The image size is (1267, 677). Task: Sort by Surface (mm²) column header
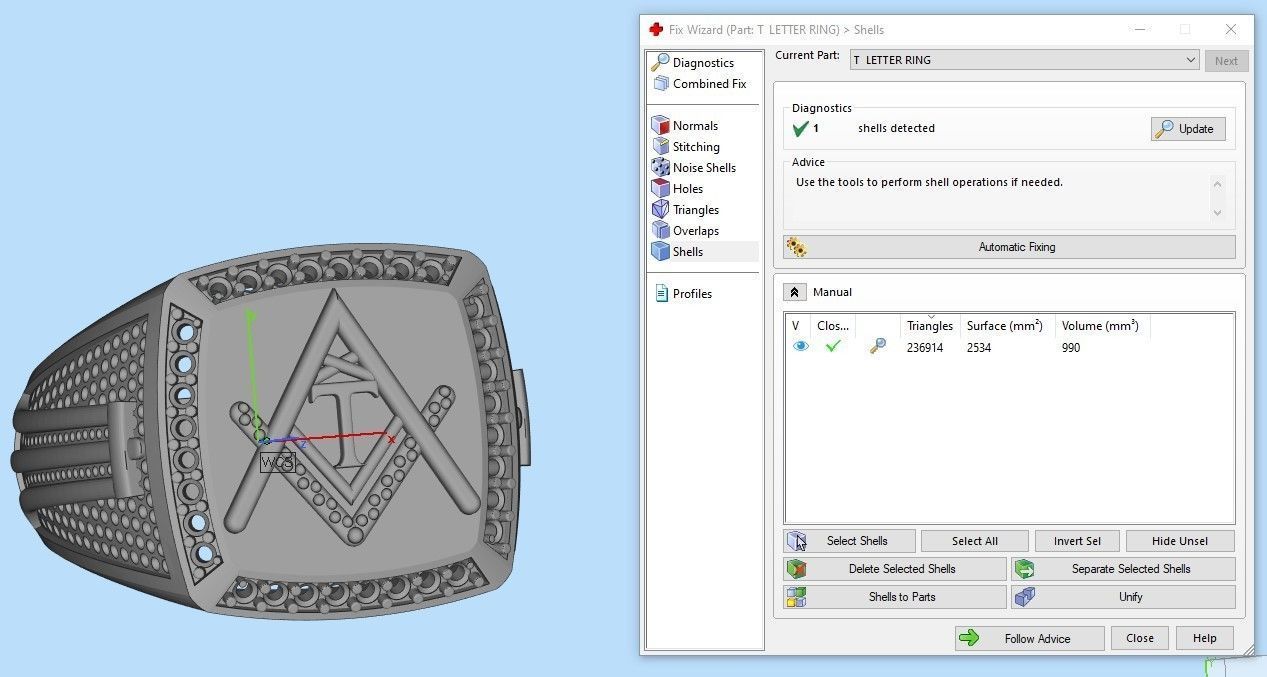tap(1004, 326)
